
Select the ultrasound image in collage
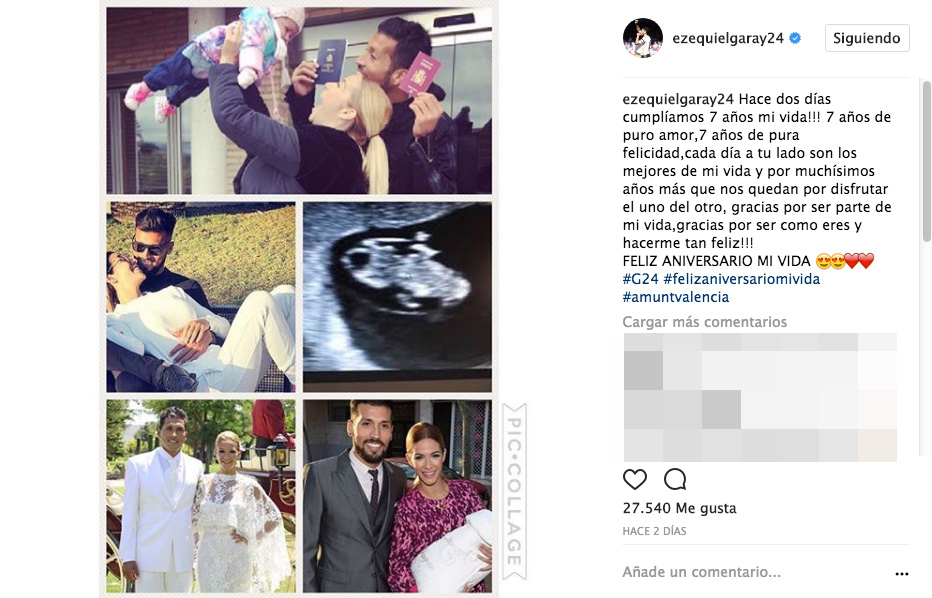point(397,297)
